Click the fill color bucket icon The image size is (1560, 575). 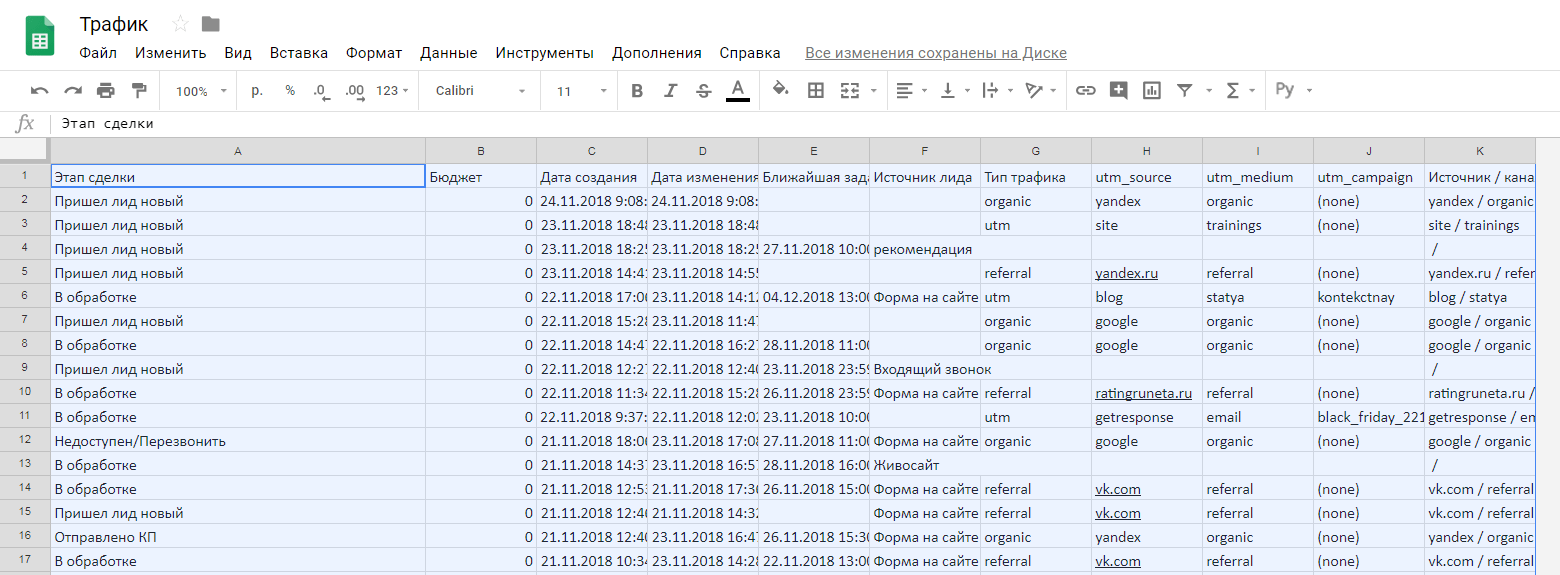coord(781,90)
